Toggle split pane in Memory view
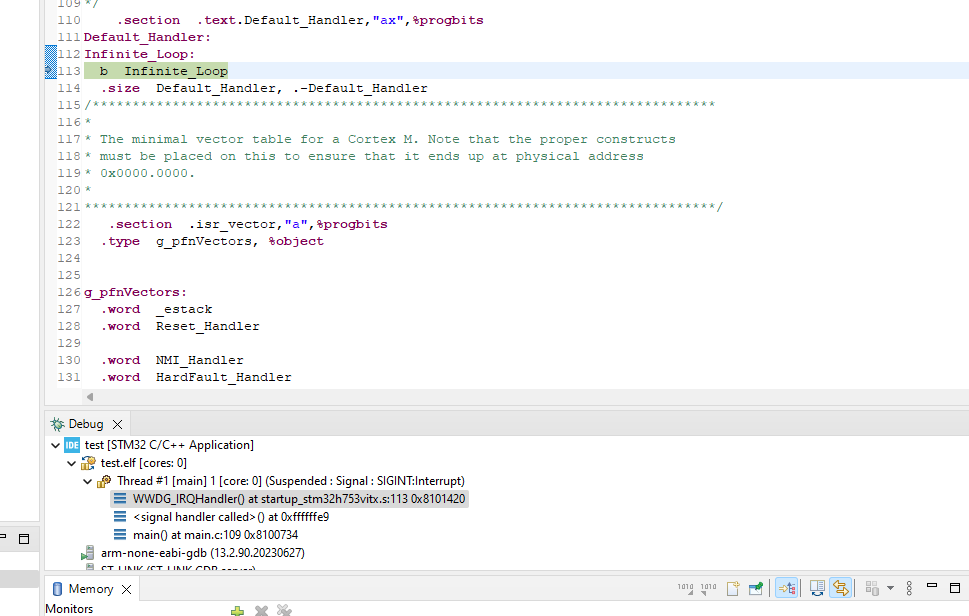 tap(817, 588)
